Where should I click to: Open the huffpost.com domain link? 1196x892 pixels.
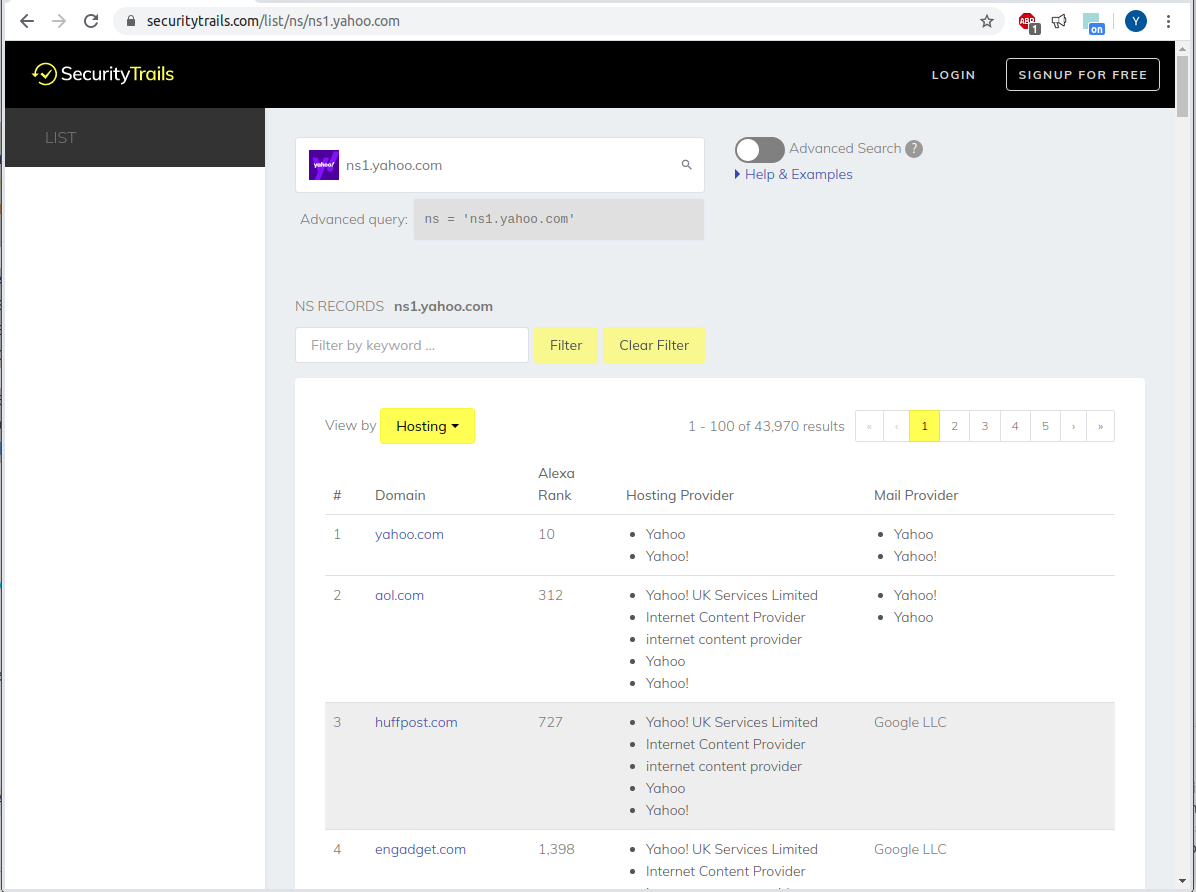coord(416,722)
